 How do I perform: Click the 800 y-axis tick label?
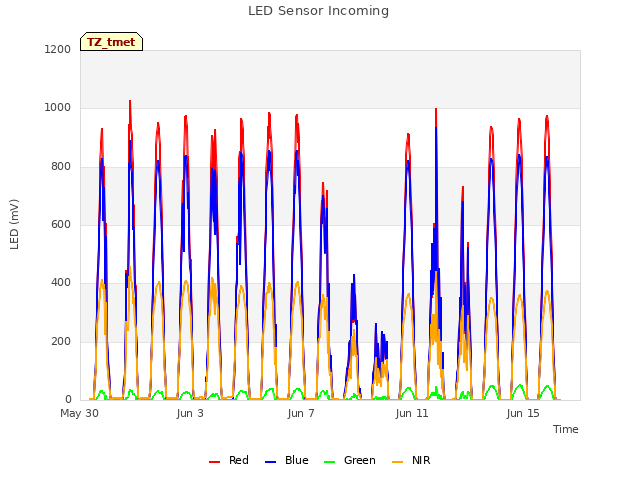click(x=61, y=166)
